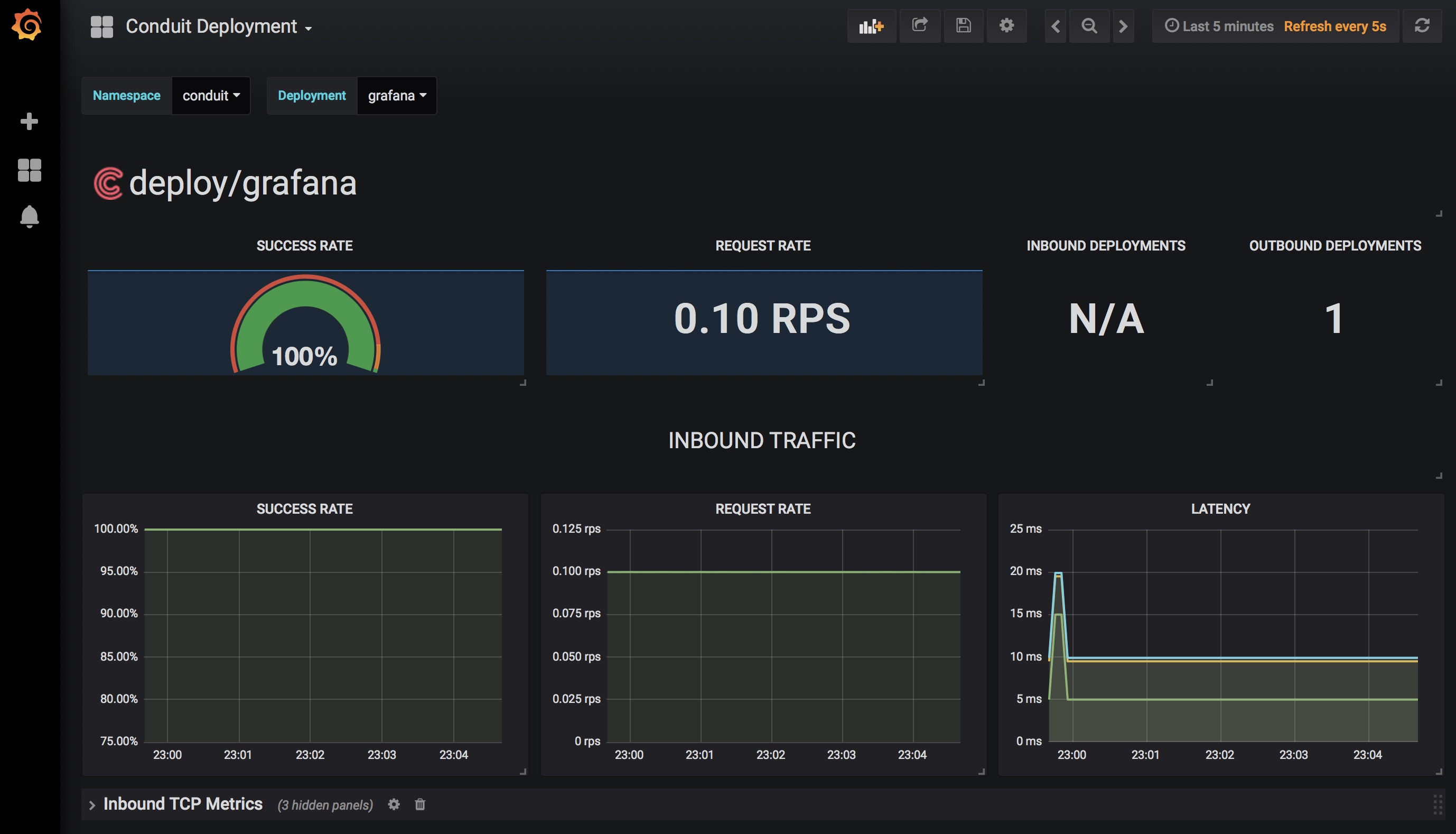
Task: Click the Share dashboard icon
Action: coord(920,26)
